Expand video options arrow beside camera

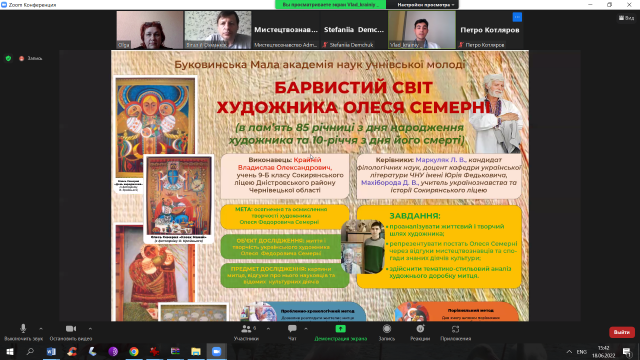pos(90,329)
